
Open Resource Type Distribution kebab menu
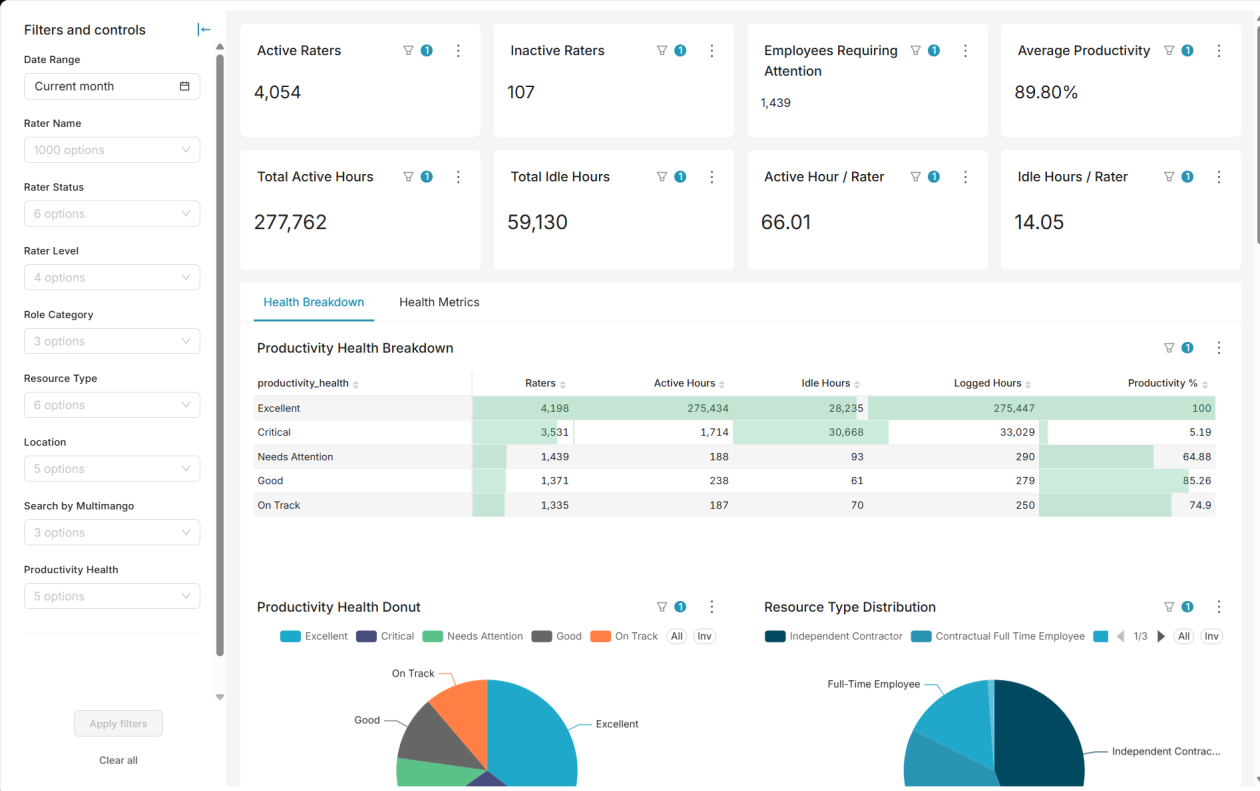pyautogui.click(x=1219, y=606)
